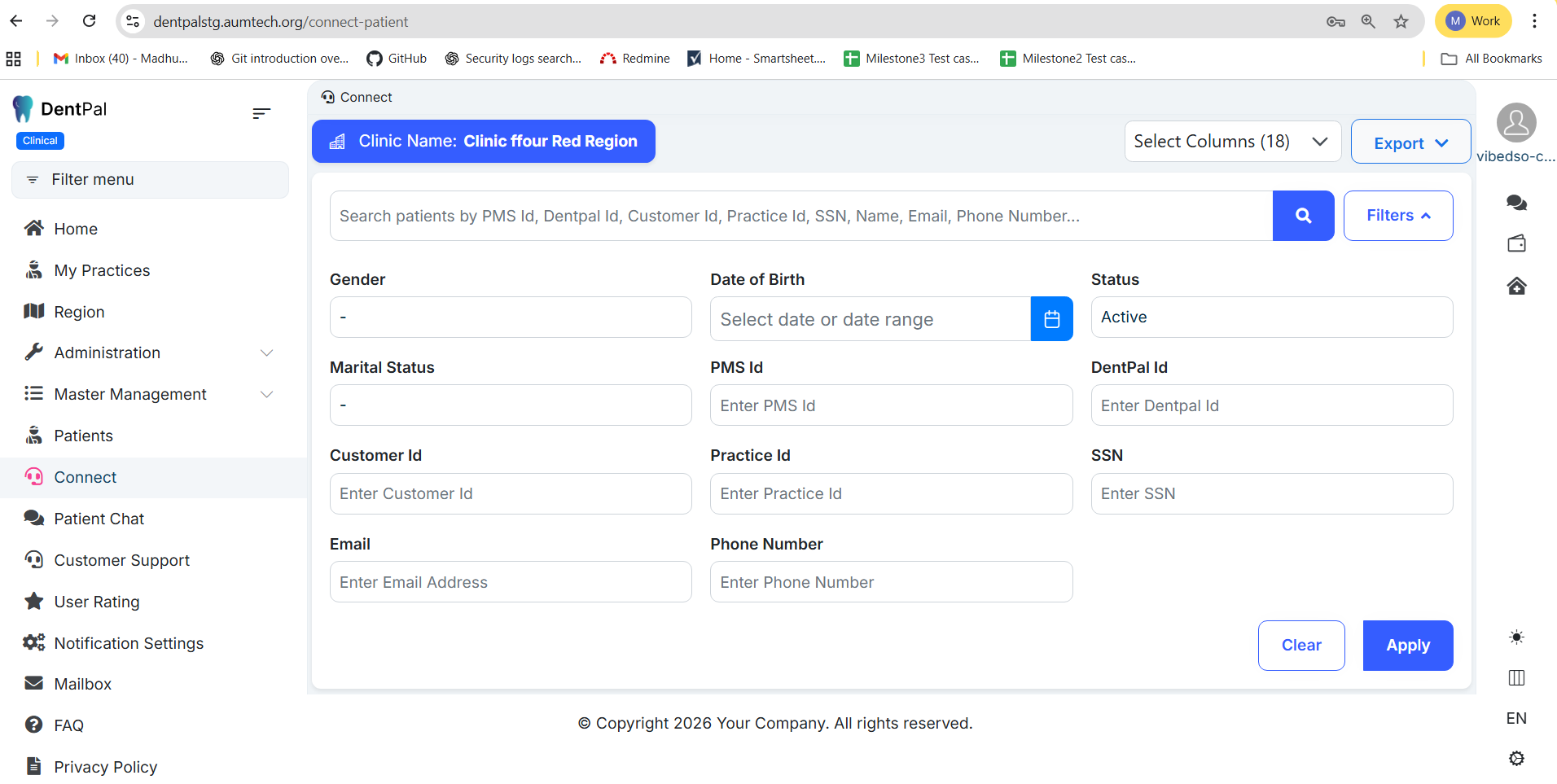The image size is (1557, 784).
Task: Click the Clear filters button
Action: [x=1300, y=646]
